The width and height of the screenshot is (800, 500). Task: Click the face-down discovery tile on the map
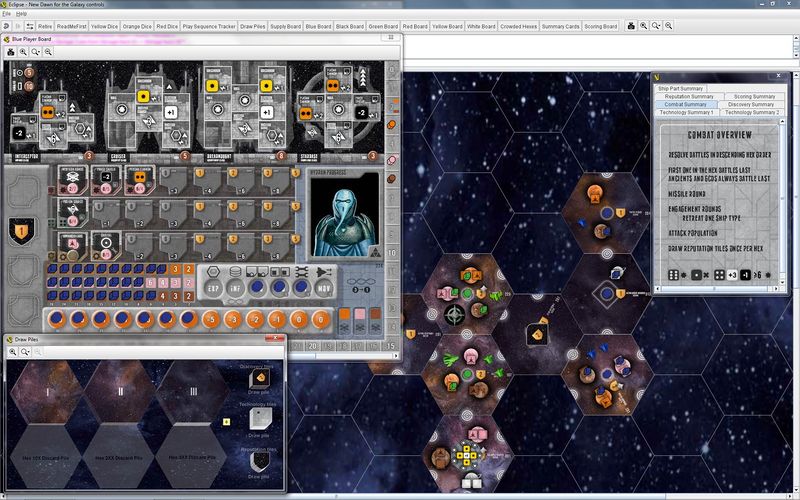pos(537,335)
